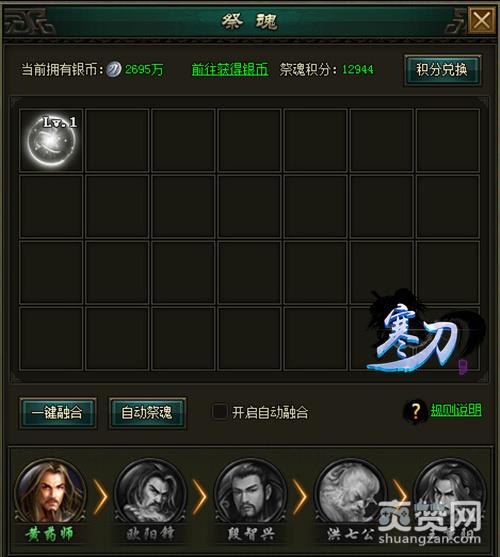Click the 祭魂积分 value 12944

358,69
